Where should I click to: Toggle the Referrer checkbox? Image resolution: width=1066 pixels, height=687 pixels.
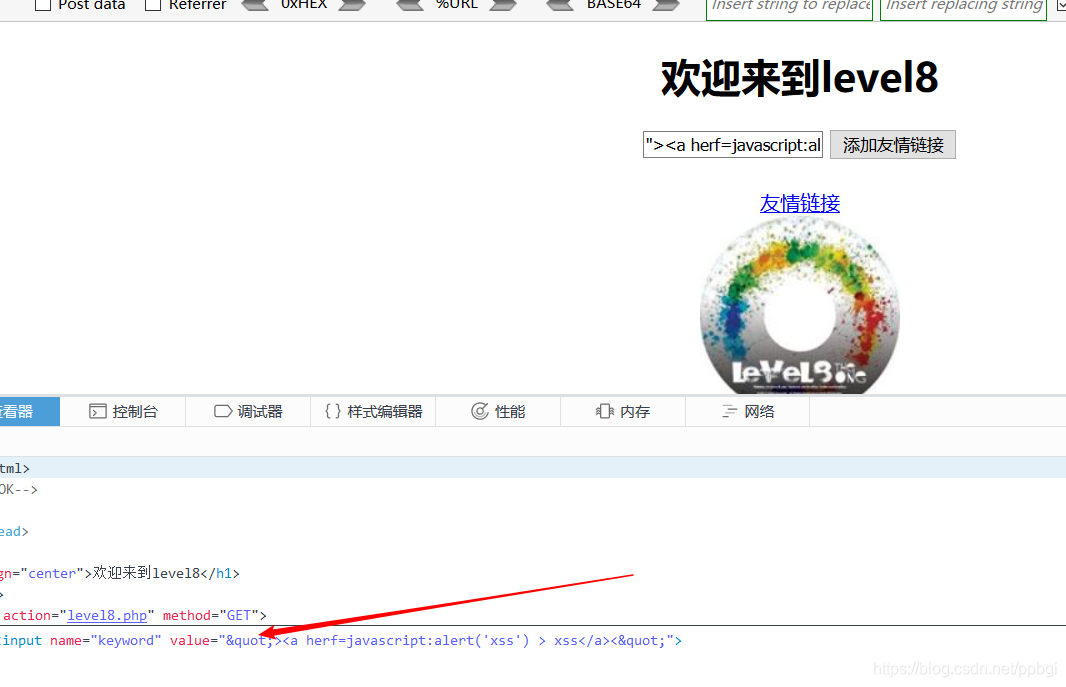click(x=153, y=5)
